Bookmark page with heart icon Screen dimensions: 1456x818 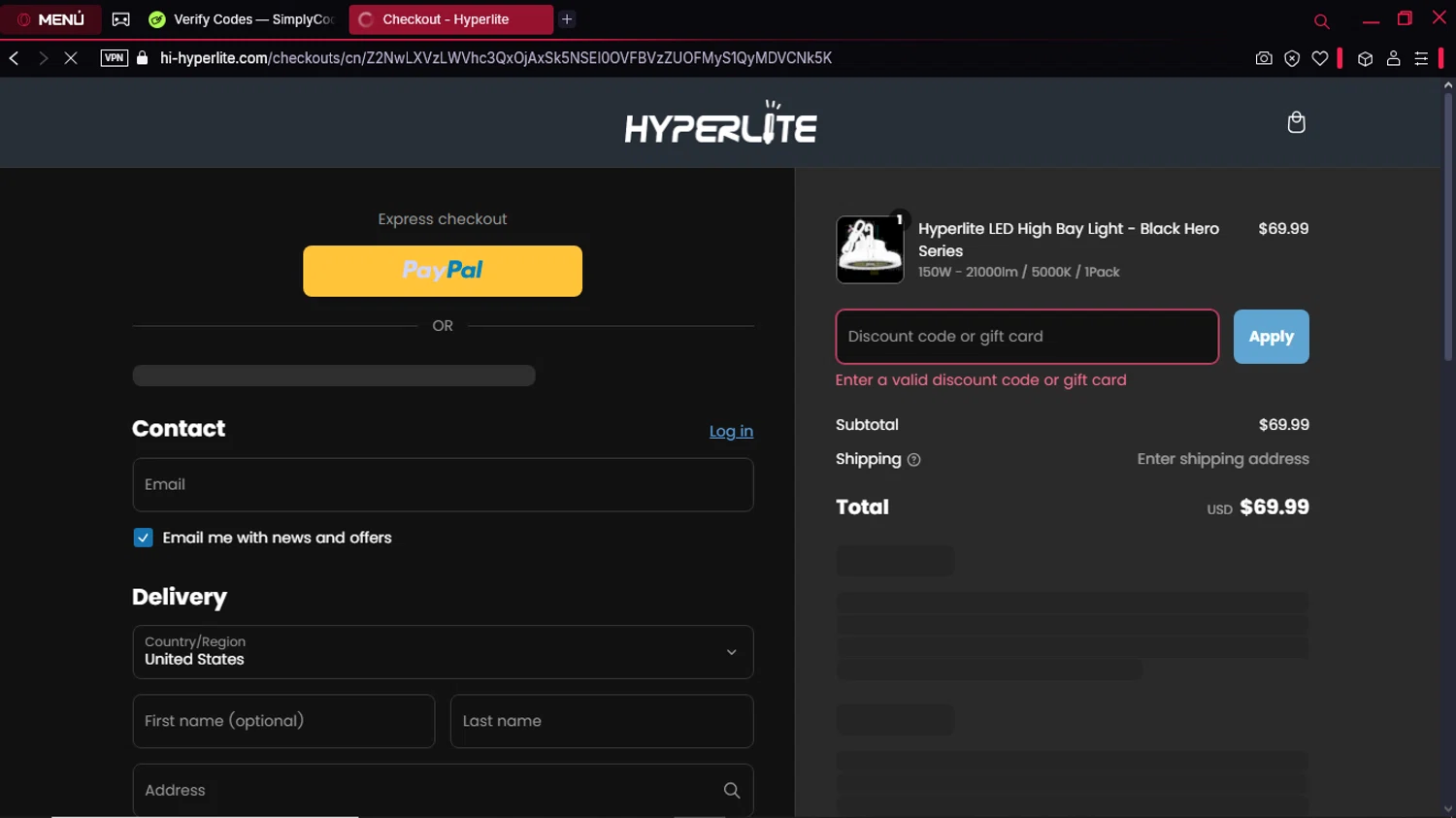coord(1320,58)
